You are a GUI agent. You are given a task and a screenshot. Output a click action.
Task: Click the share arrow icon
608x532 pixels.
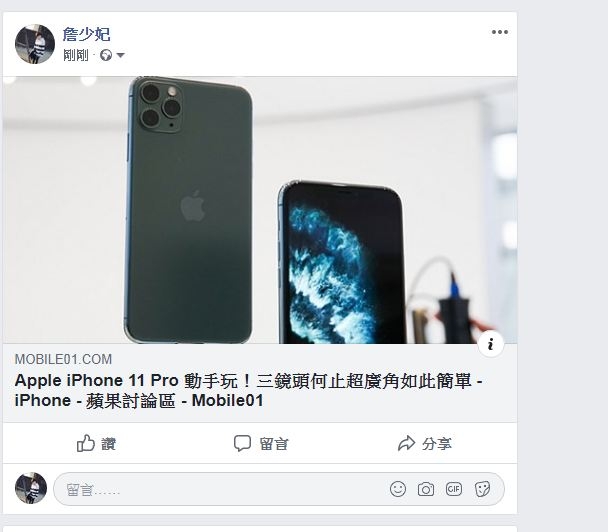[x=406, y=443]
